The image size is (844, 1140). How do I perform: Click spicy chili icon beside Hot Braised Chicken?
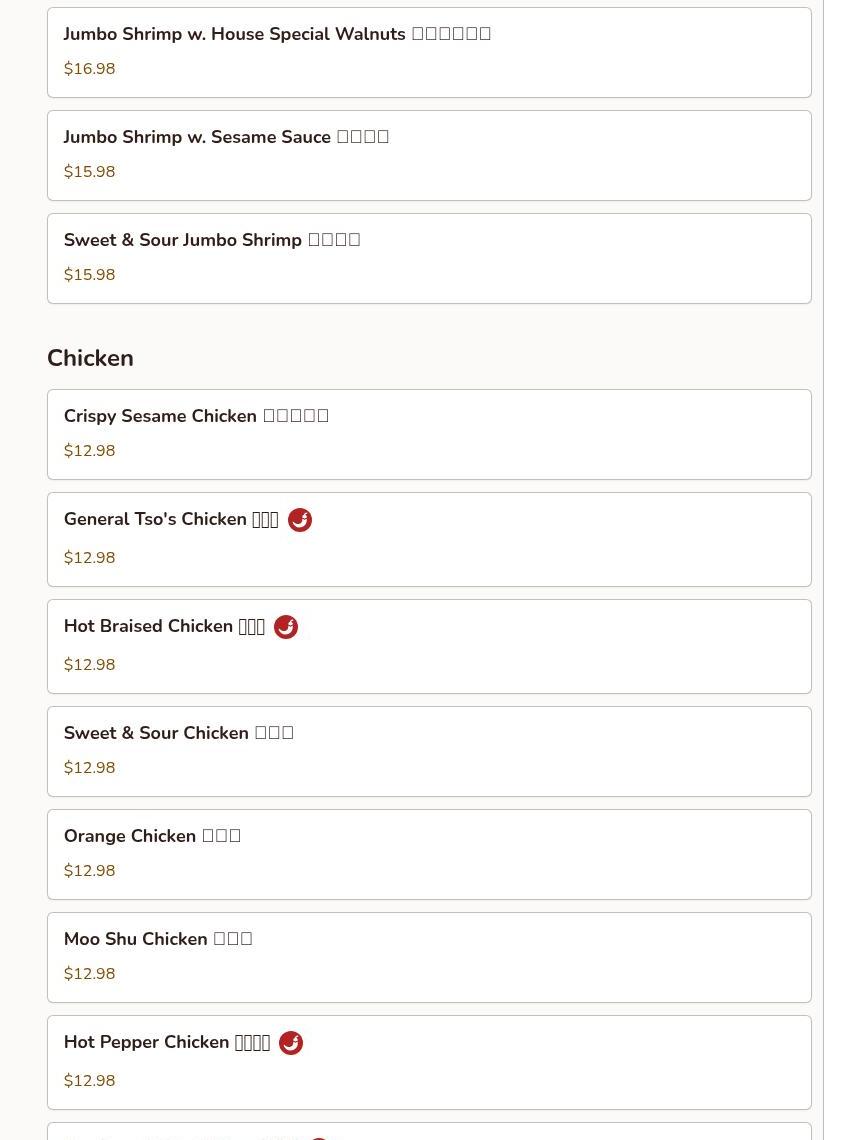point(286,627)
